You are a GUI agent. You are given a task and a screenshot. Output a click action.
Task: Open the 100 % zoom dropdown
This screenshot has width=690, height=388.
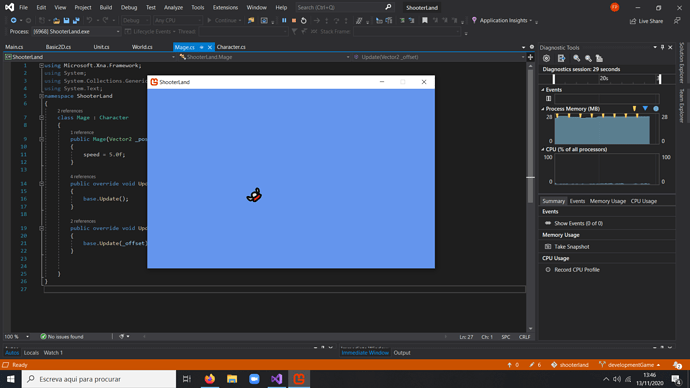[27, 337]
